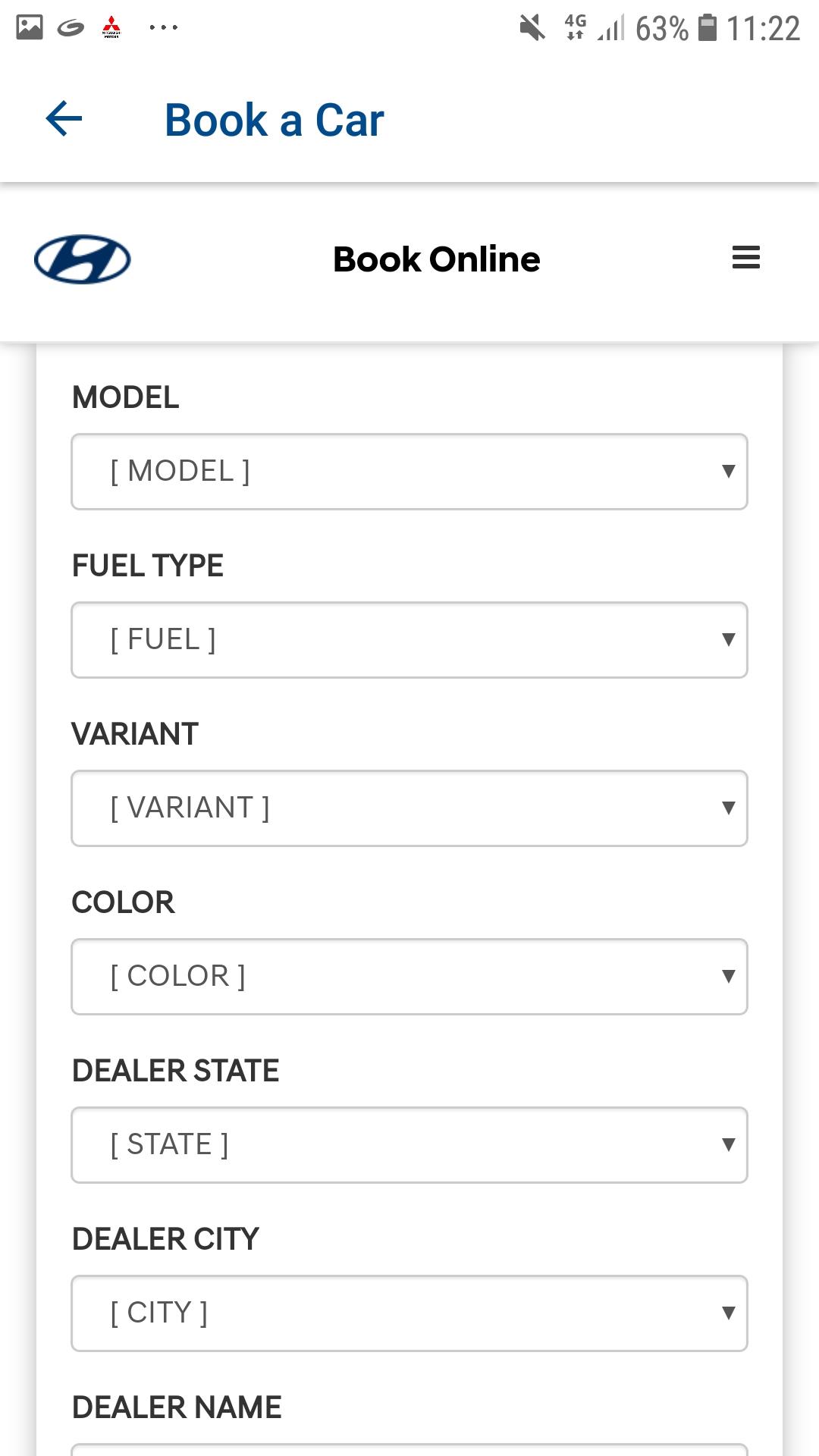Tap the back arrow icon
Image resolution: width=819 pixels, height=1456 pixels.
(x=64, y=119)
